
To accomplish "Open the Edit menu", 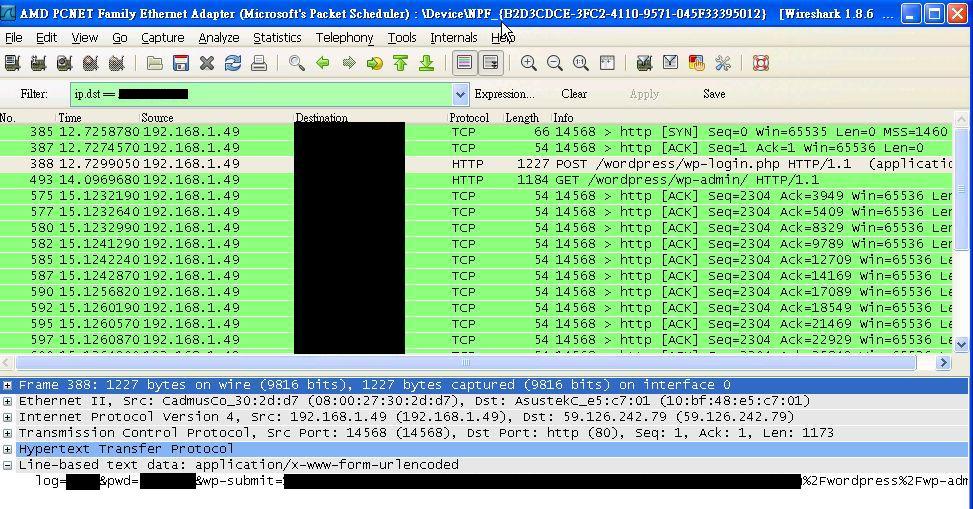I will (47, 38).
